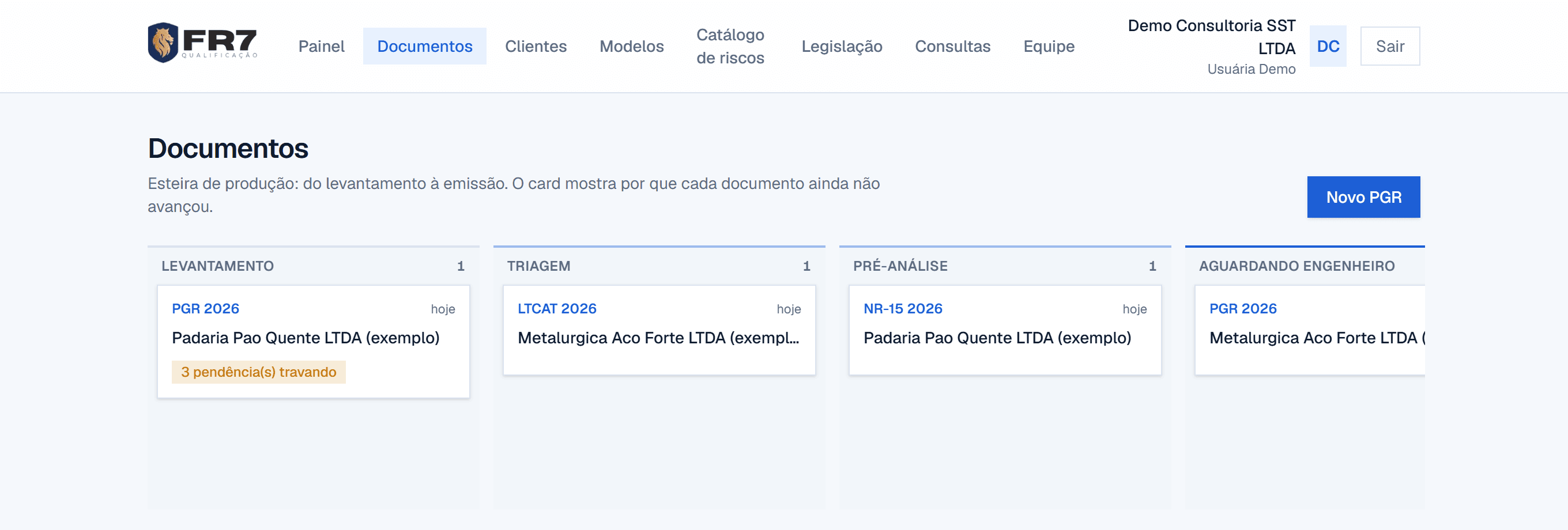1568x530 pixels.
Task: Open the NR-15 2026 document link
Action: (x=902, y=309)
